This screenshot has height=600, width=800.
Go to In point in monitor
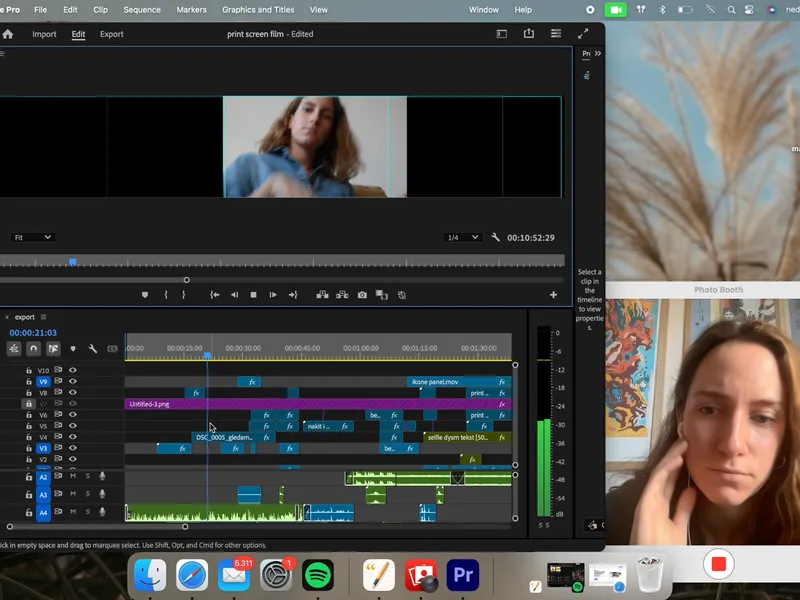(215, 295)
